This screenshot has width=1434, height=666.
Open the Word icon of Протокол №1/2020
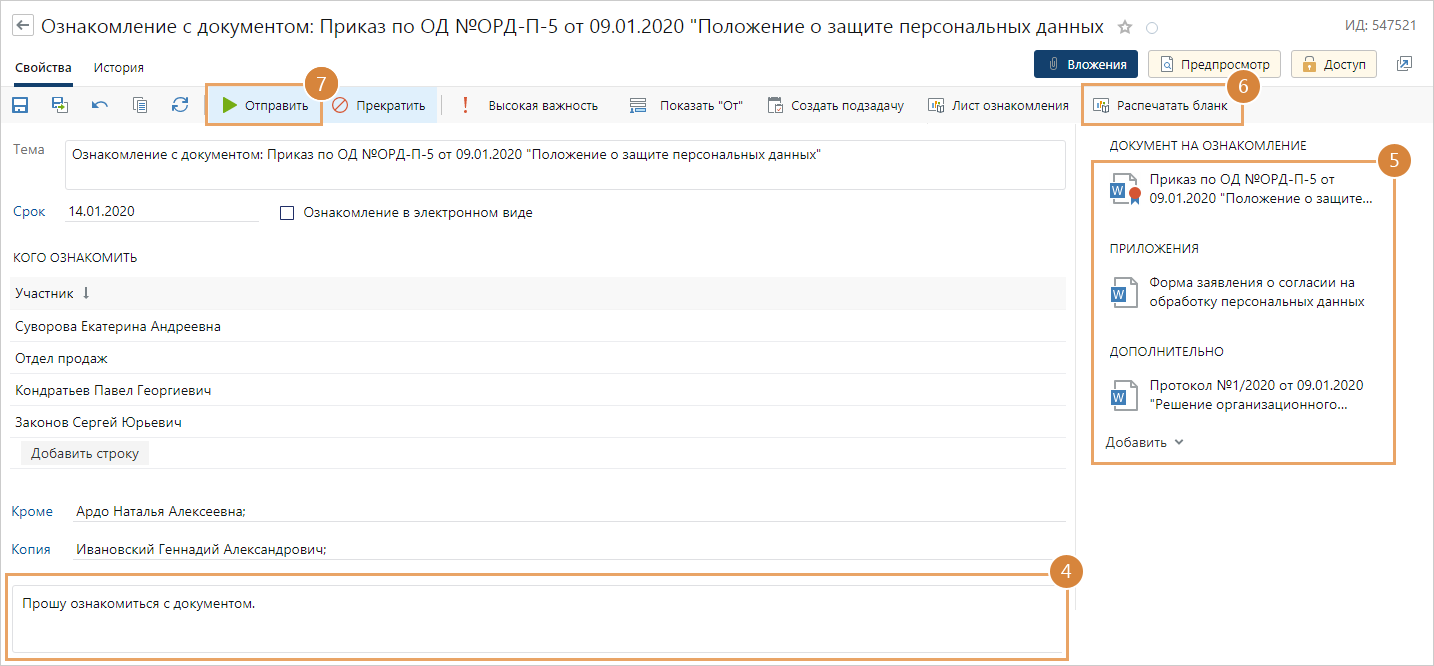[1122, 396]
